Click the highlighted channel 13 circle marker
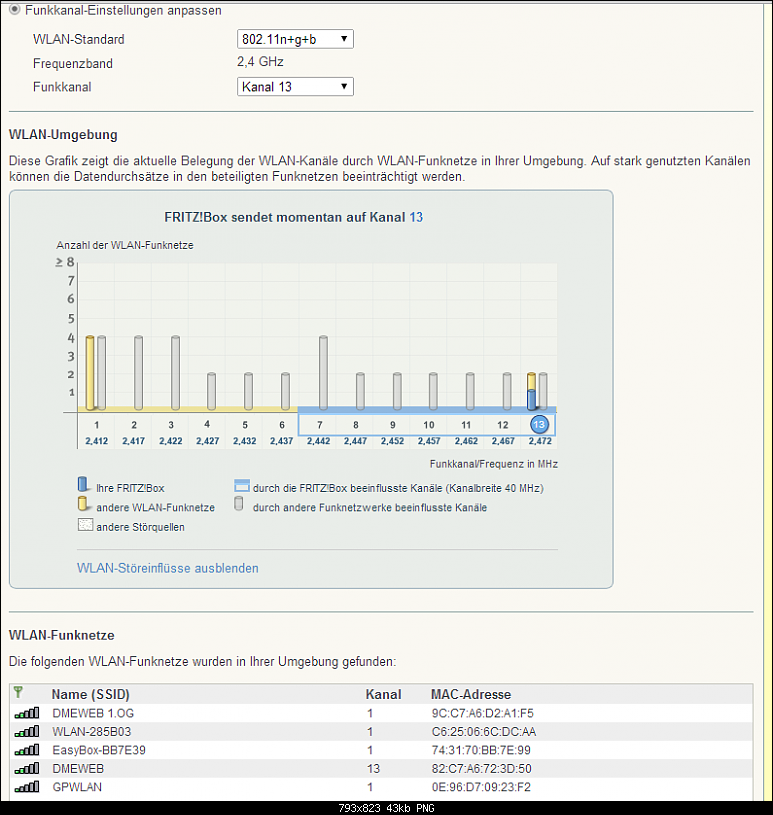Screen dimensions: 773x815 pos(540,424)
